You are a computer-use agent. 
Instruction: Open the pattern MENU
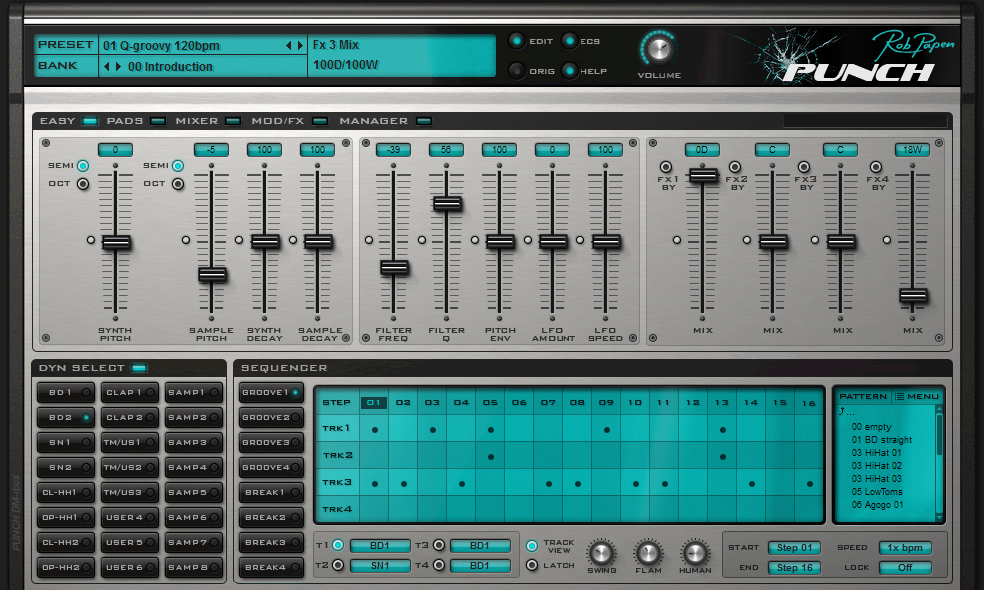[917, 396]
